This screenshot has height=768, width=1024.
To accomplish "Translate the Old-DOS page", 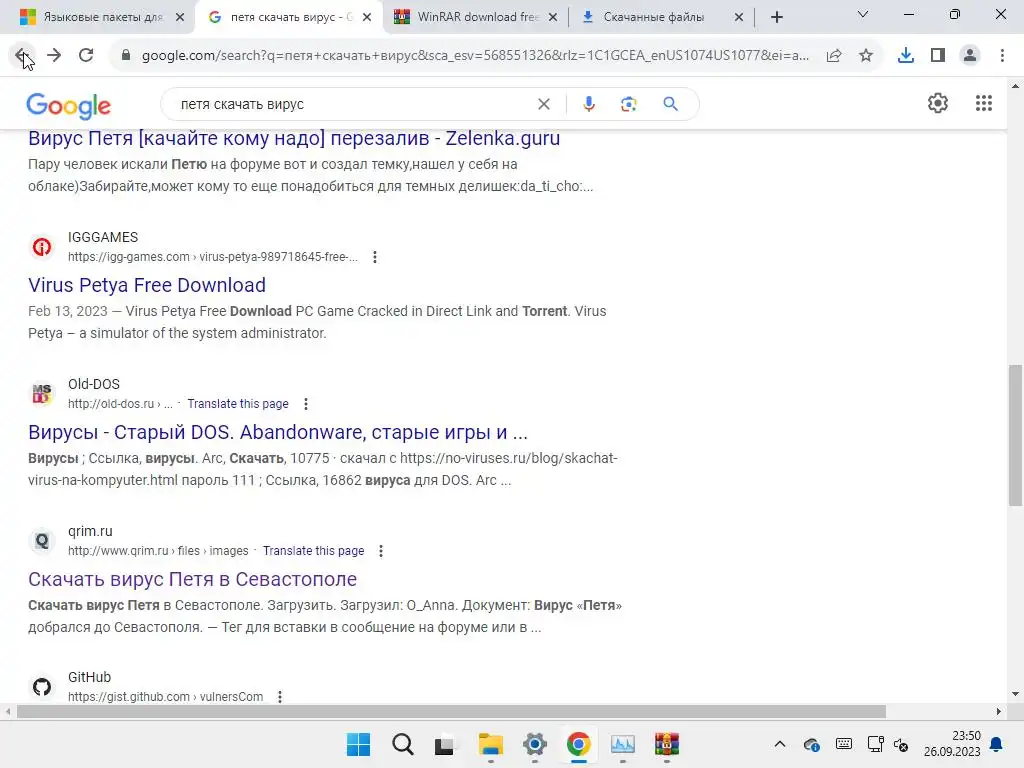I will (x=238, y=404).
